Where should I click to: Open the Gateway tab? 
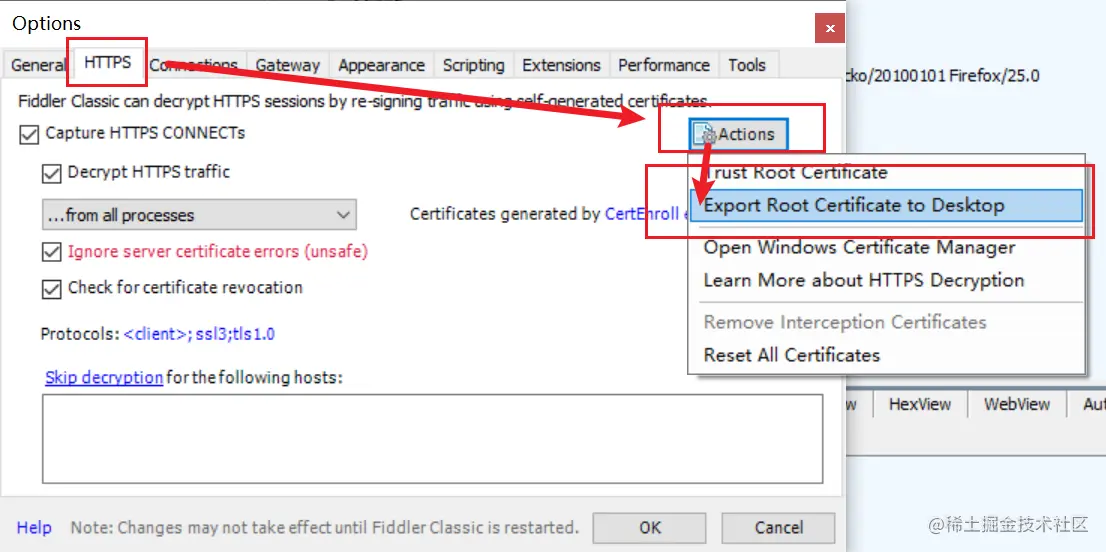287,66
